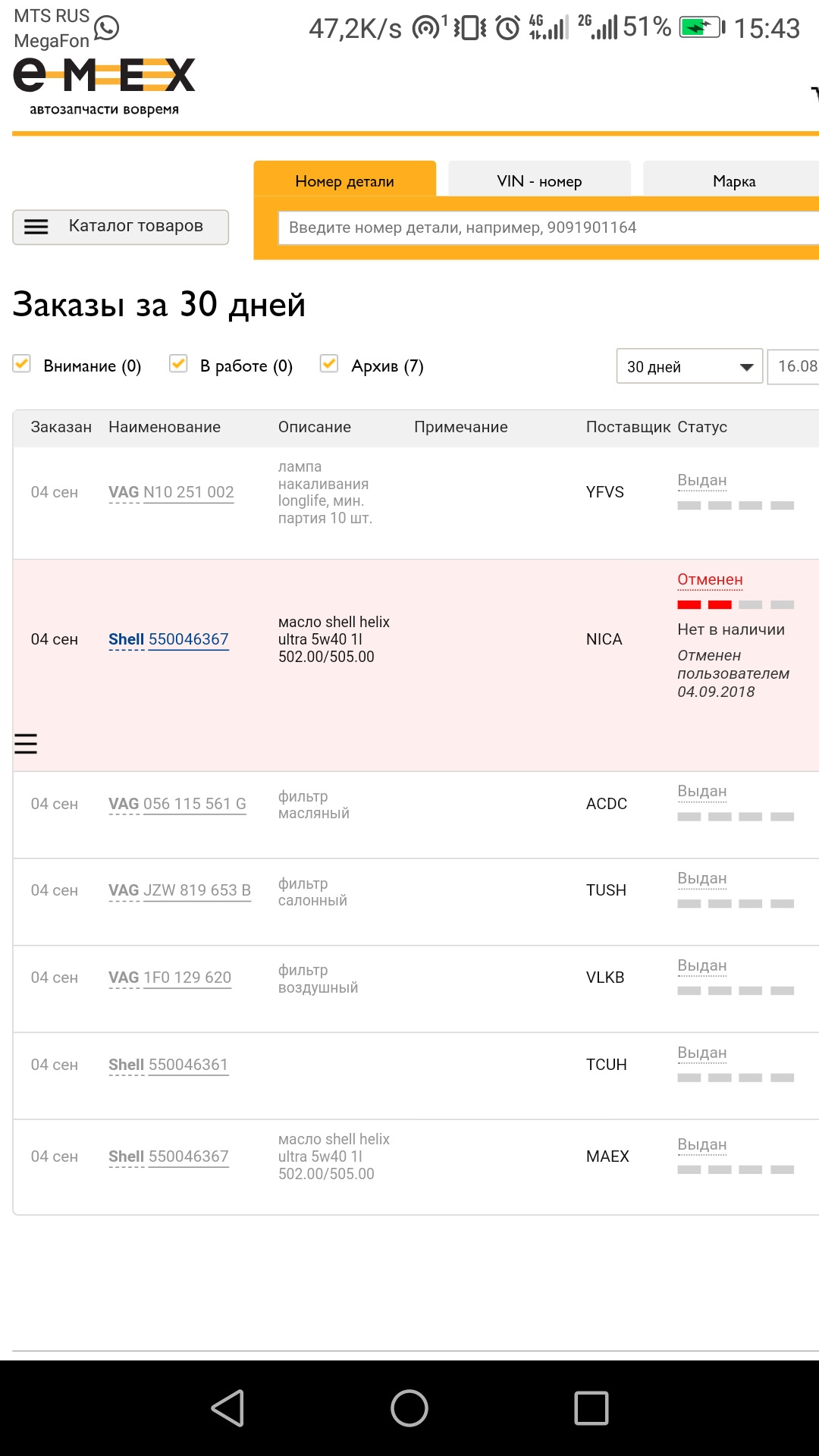Focus the part number search field
Image resolution: width=819 pixels, height=1456 pixels.
tap(546, 227)
